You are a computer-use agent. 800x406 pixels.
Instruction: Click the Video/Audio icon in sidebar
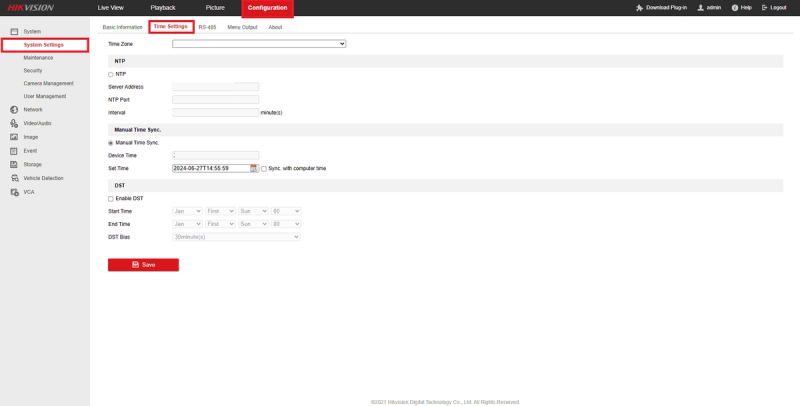pyautogui.click(x=14, y=123)
